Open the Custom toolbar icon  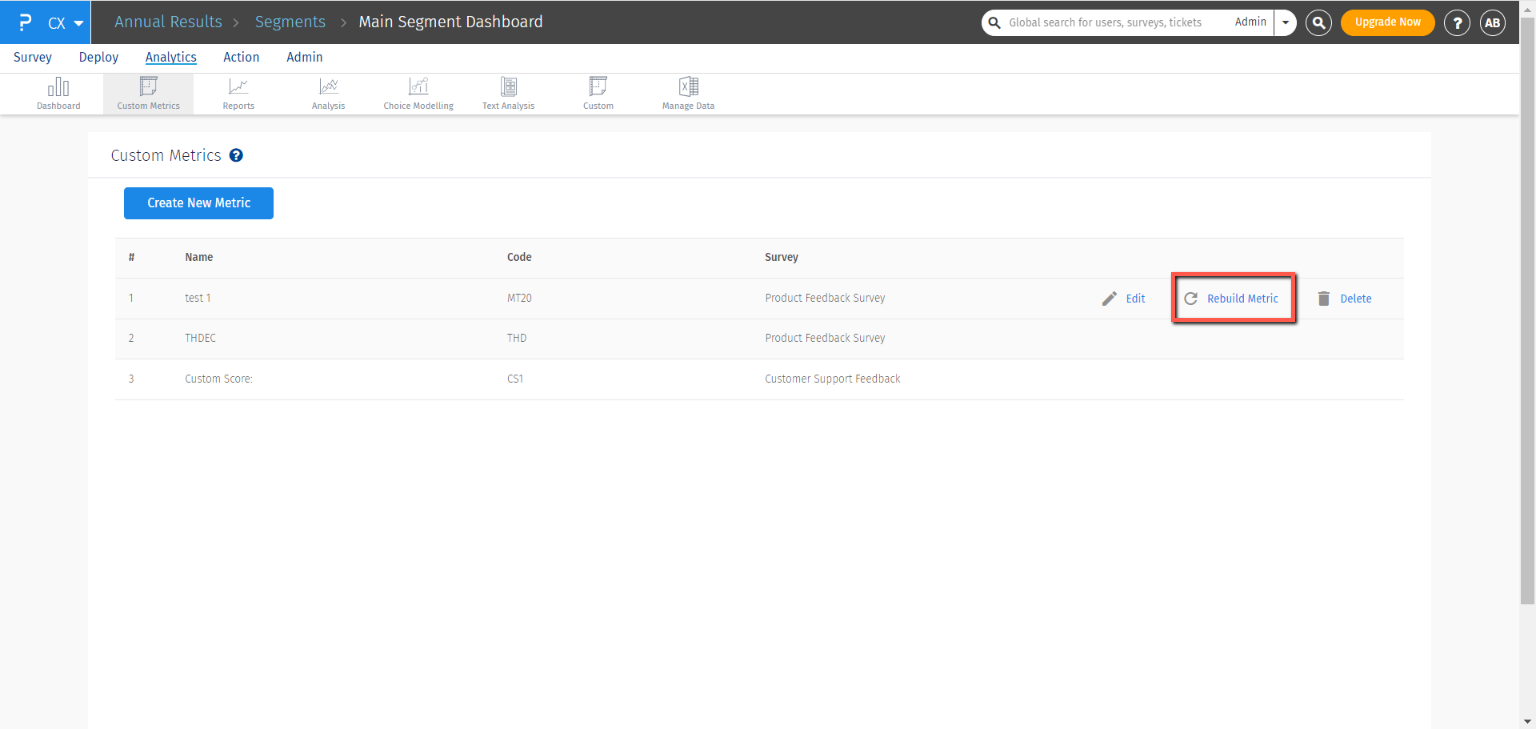598,87
